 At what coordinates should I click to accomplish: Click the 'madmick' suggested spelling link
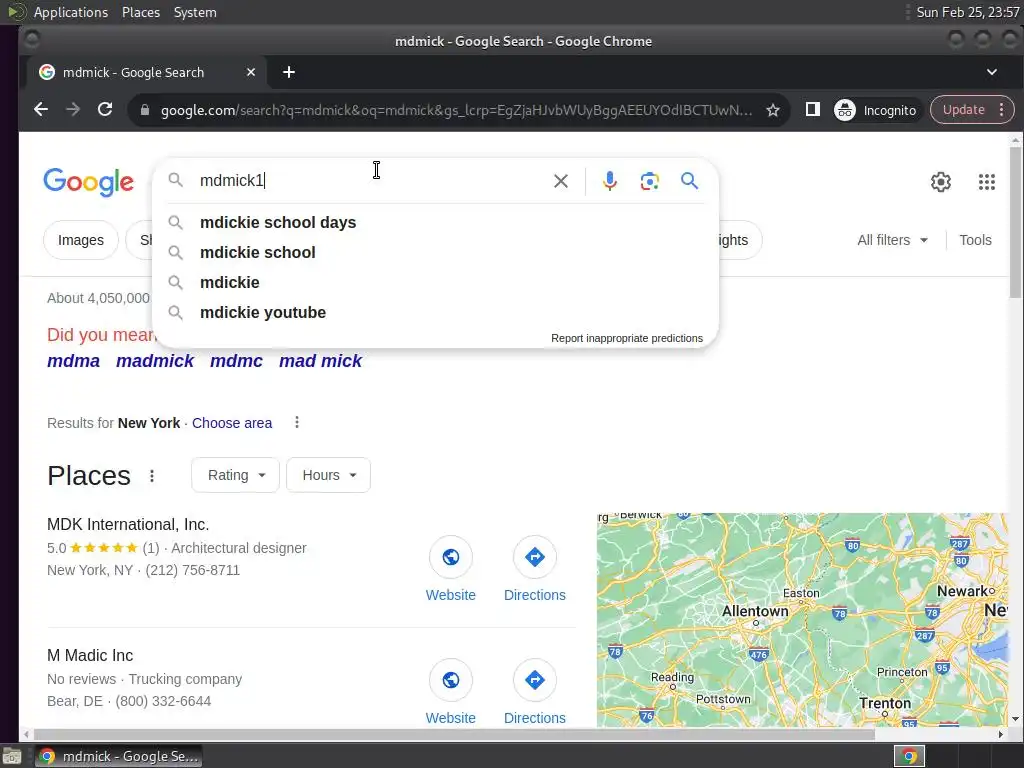tap(155, 361)
